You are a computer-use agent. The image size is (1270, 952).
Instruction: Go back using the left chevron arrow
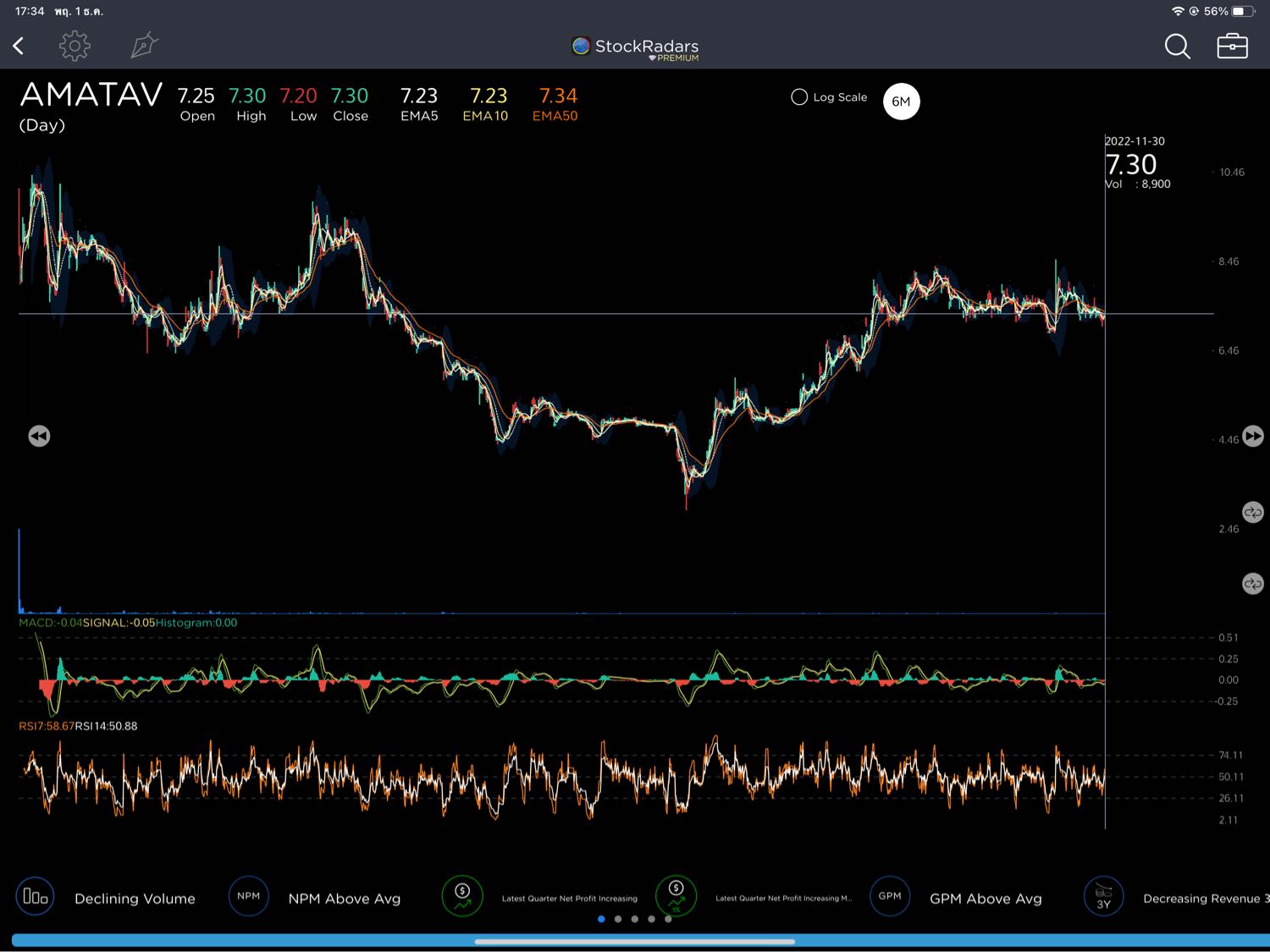19,46
